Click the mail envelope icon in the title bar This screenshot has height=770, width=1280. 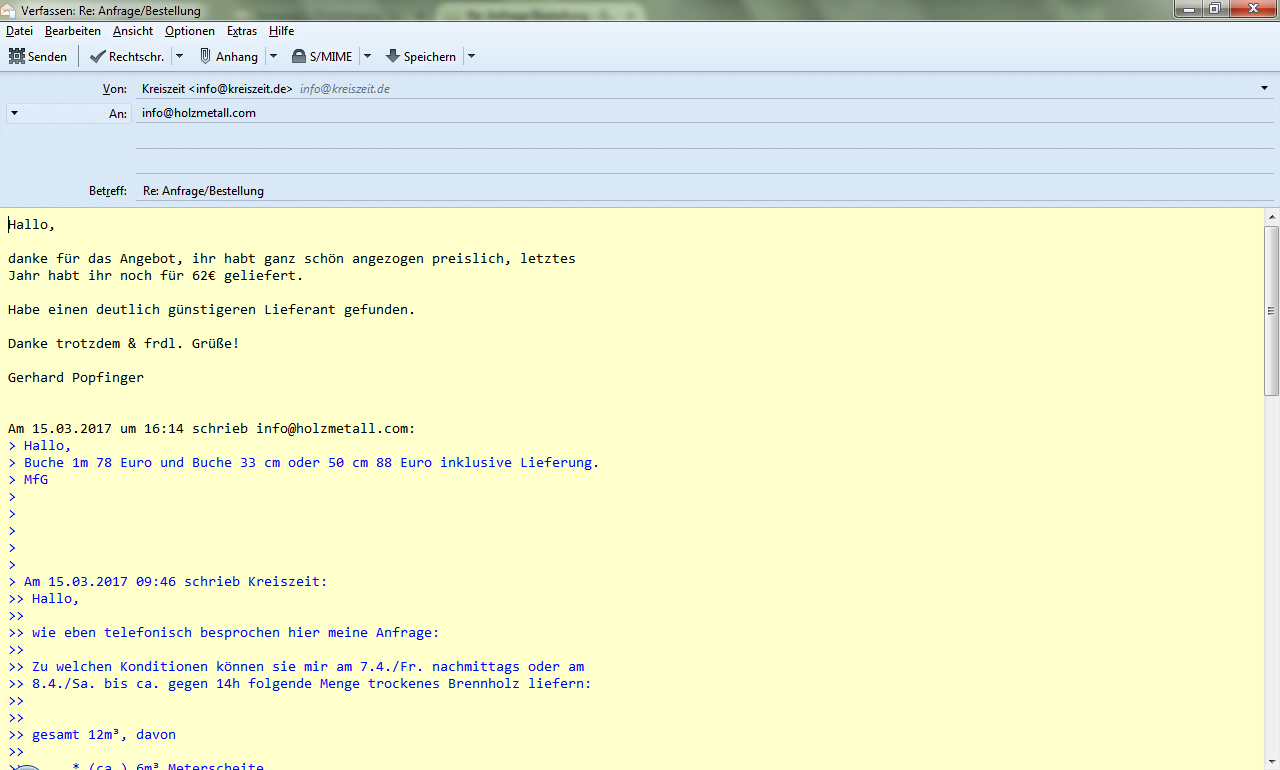tap(9, 10)
